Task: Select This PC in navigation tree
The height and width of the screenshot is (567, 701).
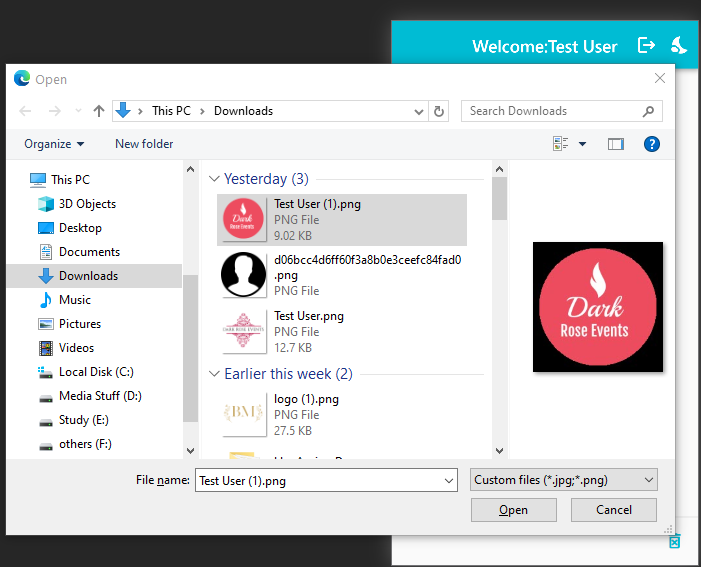Action: pos(70,179)
